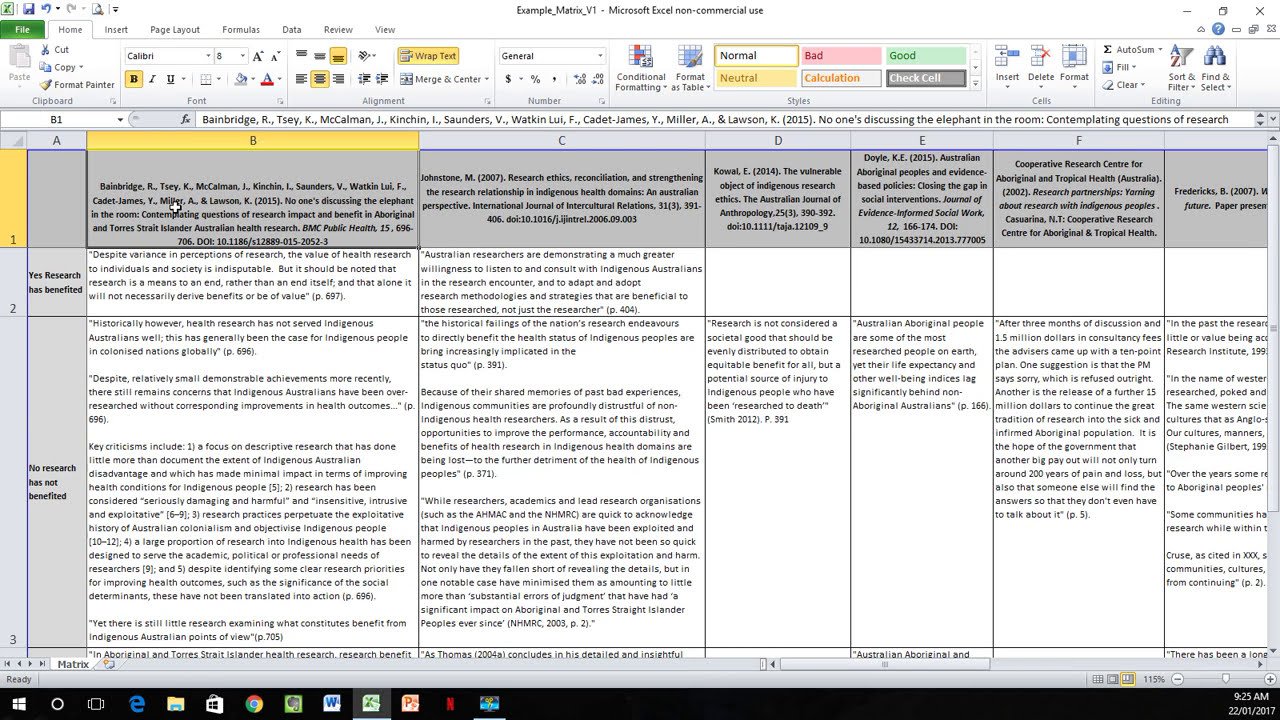
Task: Click the Insert Worksheet icon beside Matrix tab
Action: click(x=109, y=664)
